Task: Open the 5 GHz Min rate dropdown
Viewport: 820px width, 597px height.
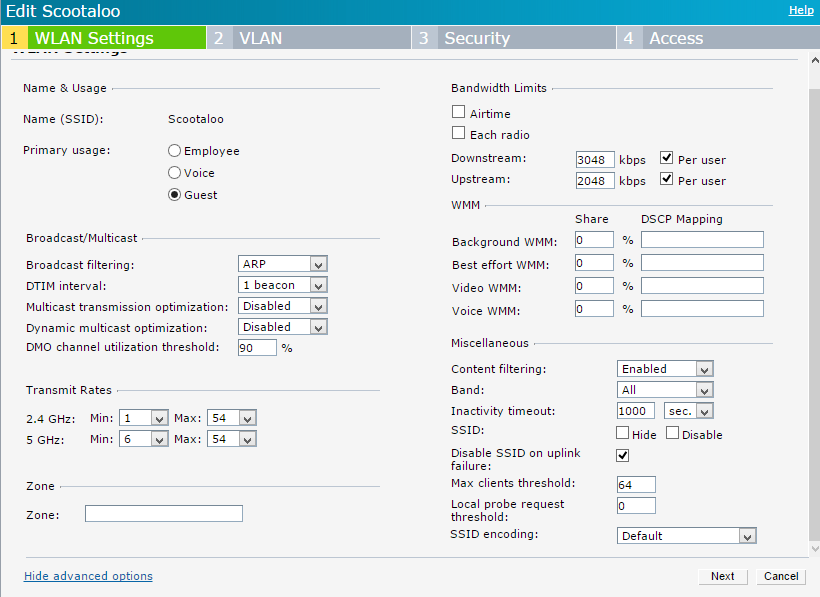Action: click(144, 439)
